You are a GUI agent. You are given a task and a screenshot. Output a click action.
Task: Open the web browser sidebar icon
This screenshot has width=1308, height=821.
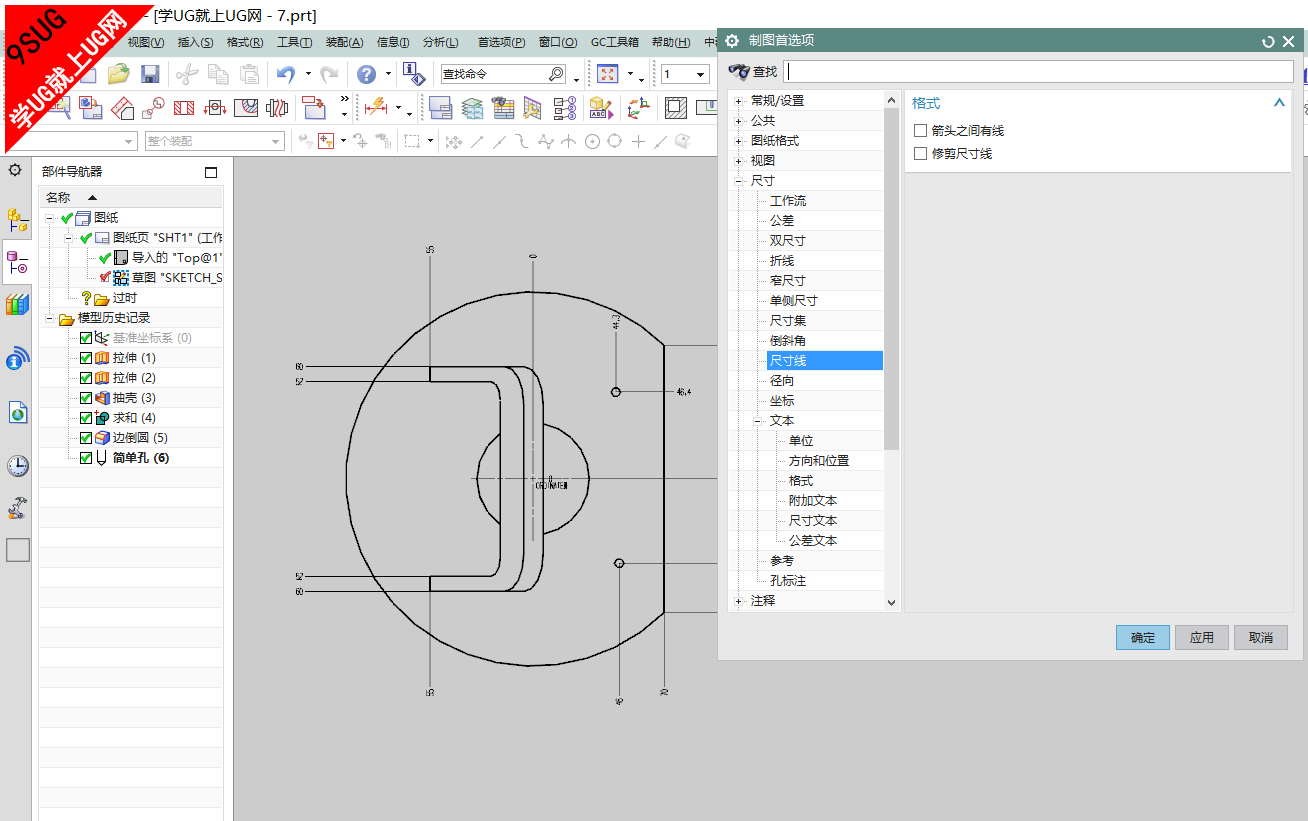(x=17, y=412)
